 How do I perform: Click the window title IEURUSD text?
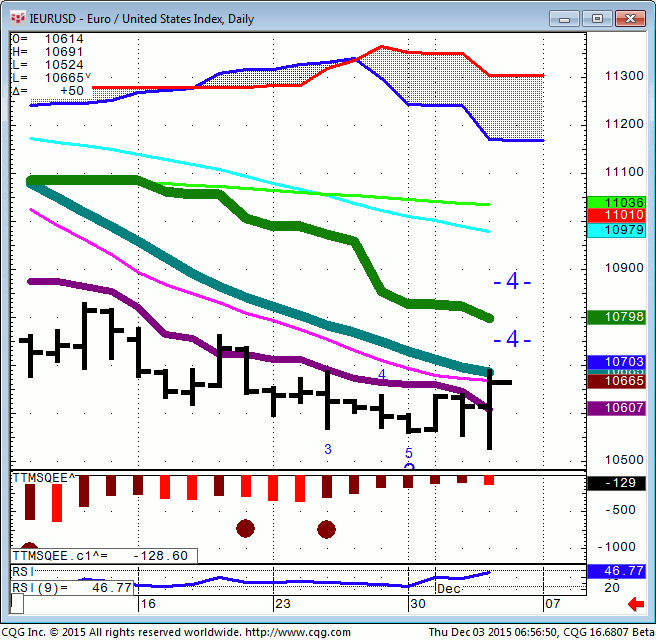pyautogui.click(x=52, y=19)
